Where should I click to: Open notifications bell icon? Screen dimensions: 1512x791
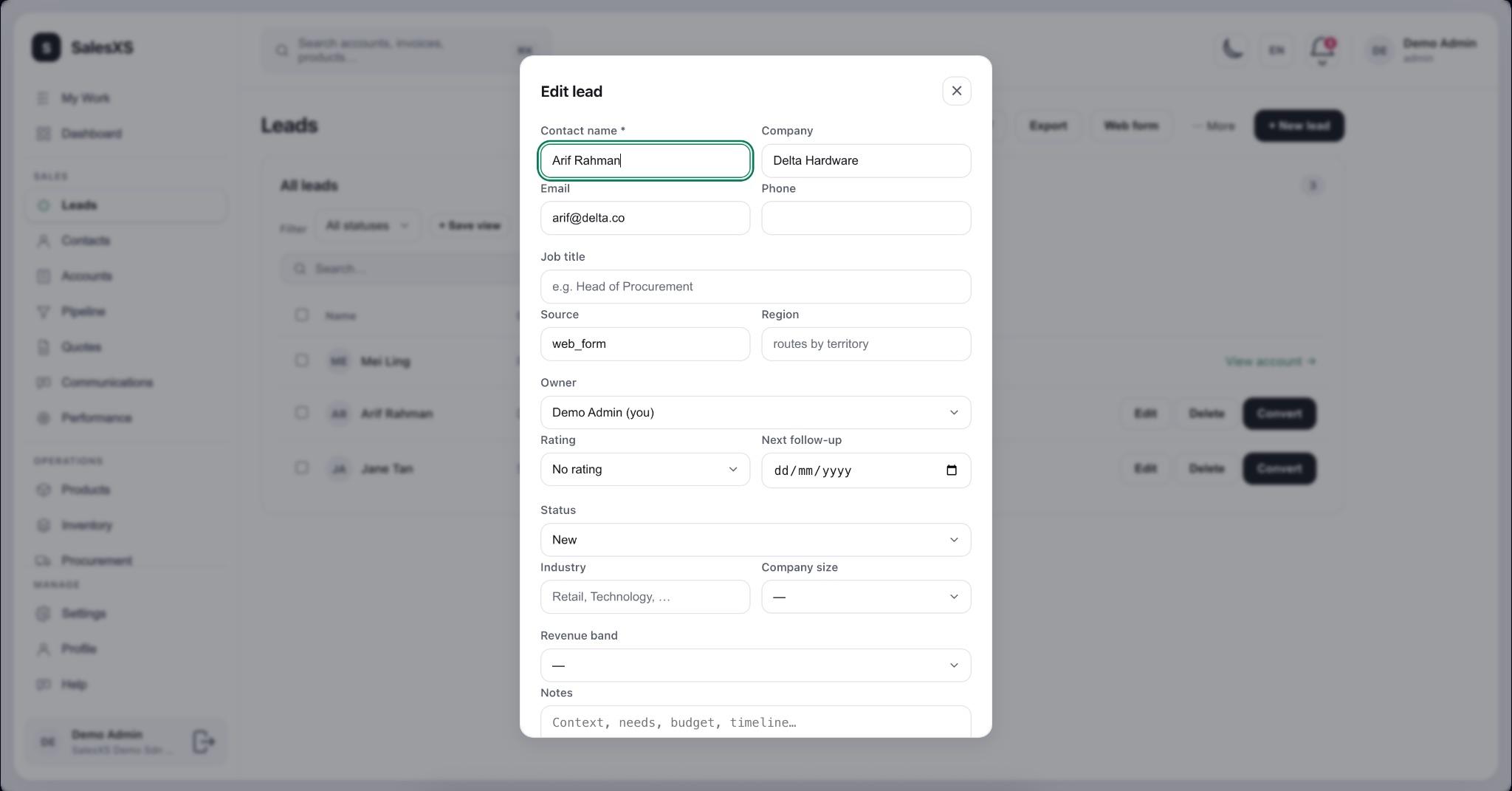coord(1322,49)
